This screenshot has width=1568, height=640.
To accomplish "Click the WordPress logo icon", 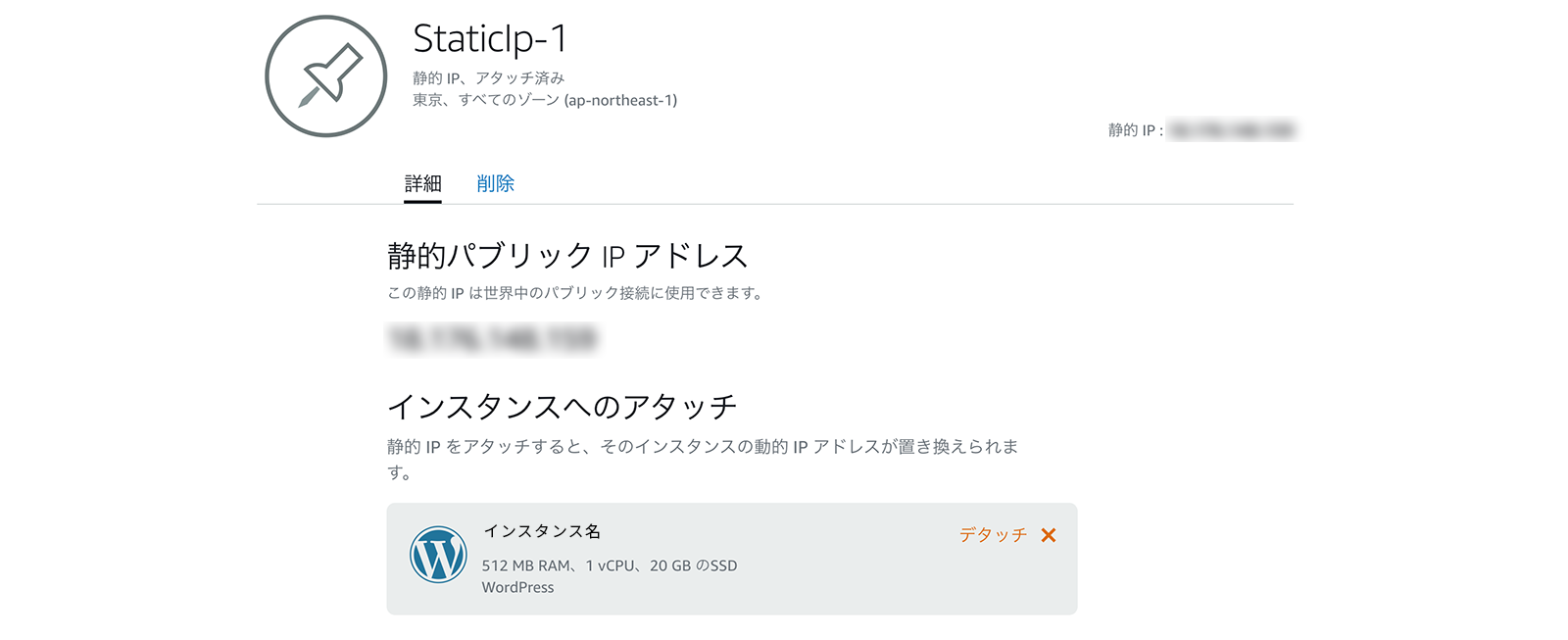I will pyautogui.click(x=438, y=555).
